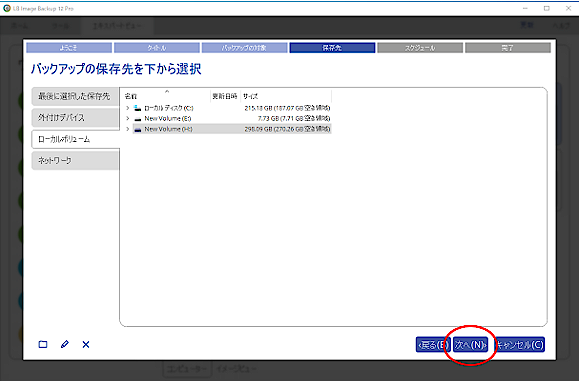Go to the タイトル wizard step

[157, 48]
